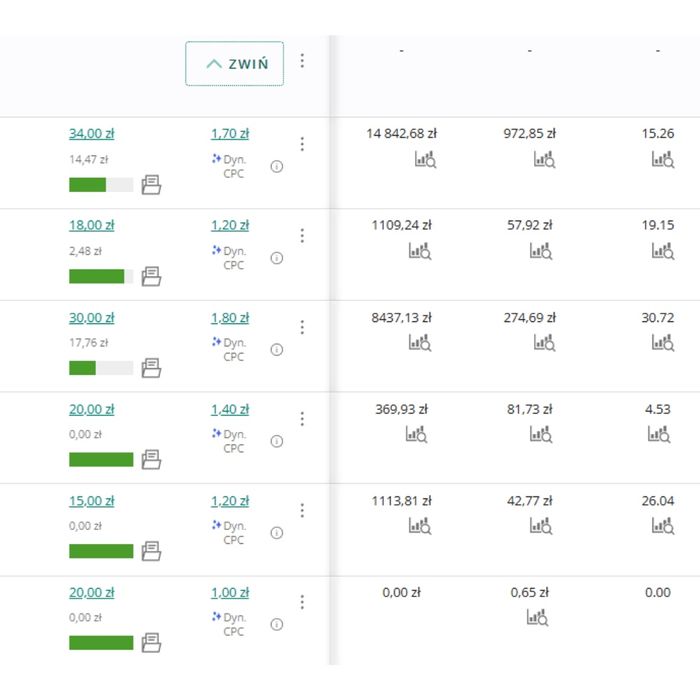Open three-dot menu for the 1,40 zł row
This screenshot has height=700, width=700.
(302, 419)
